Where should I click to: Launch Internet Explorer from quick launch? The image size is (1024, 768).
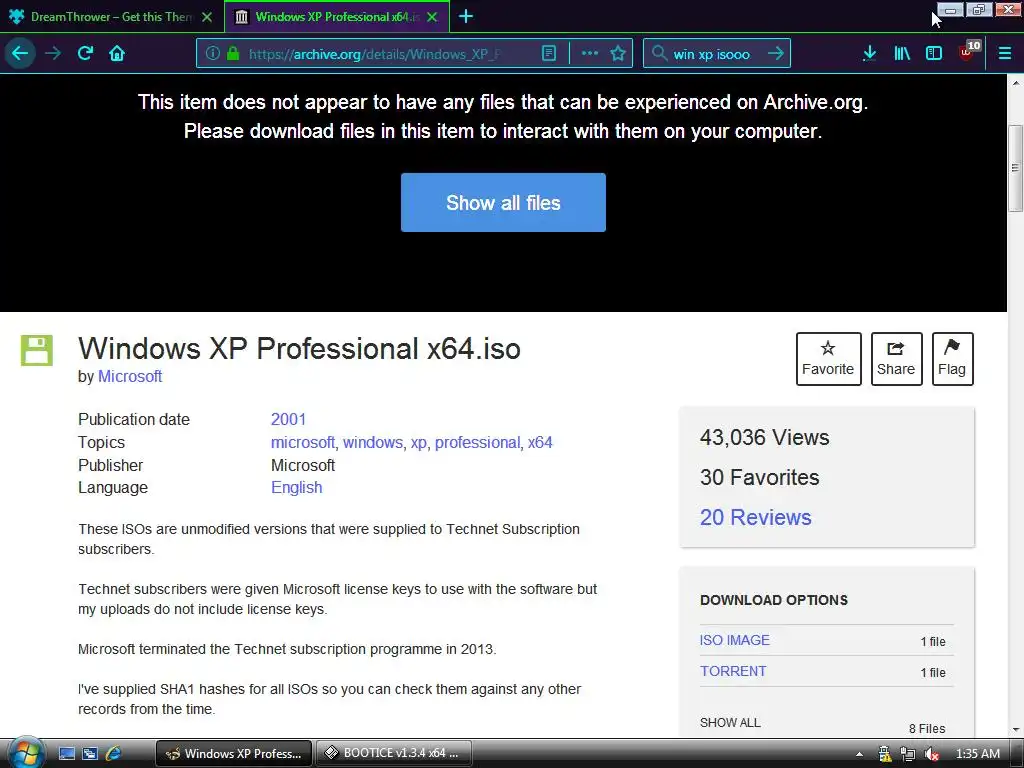coord(113,753)
